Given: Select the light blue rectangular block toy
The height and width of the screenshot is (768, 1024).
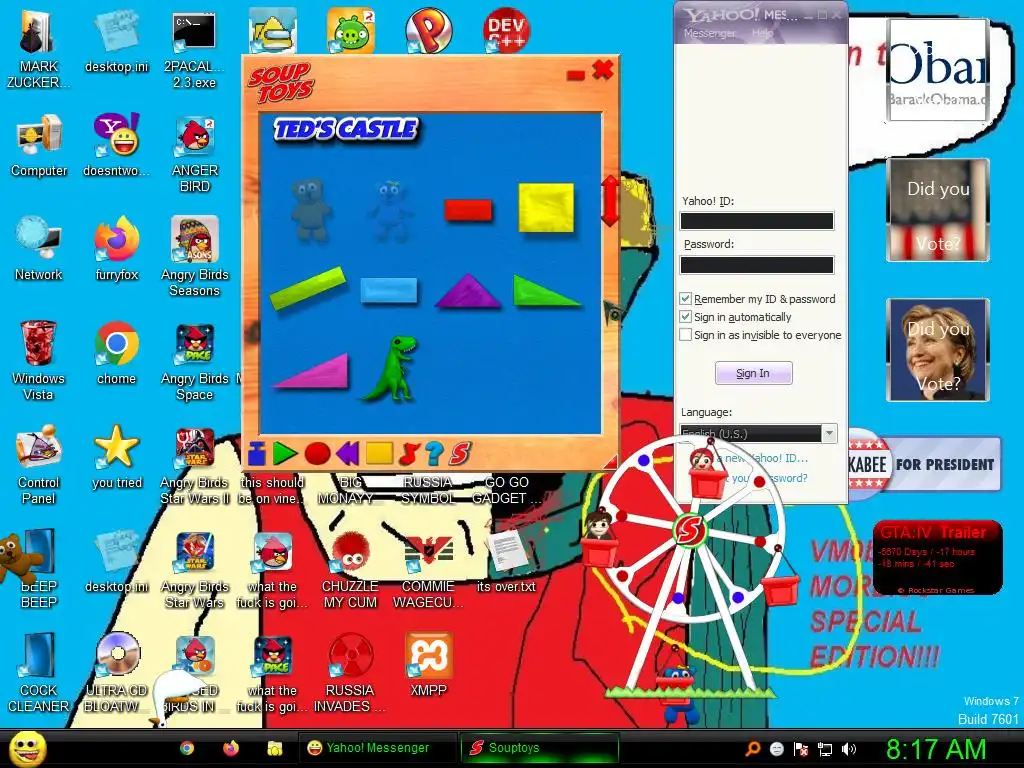Looking at the screenshot, I should [x=389, y=290].
